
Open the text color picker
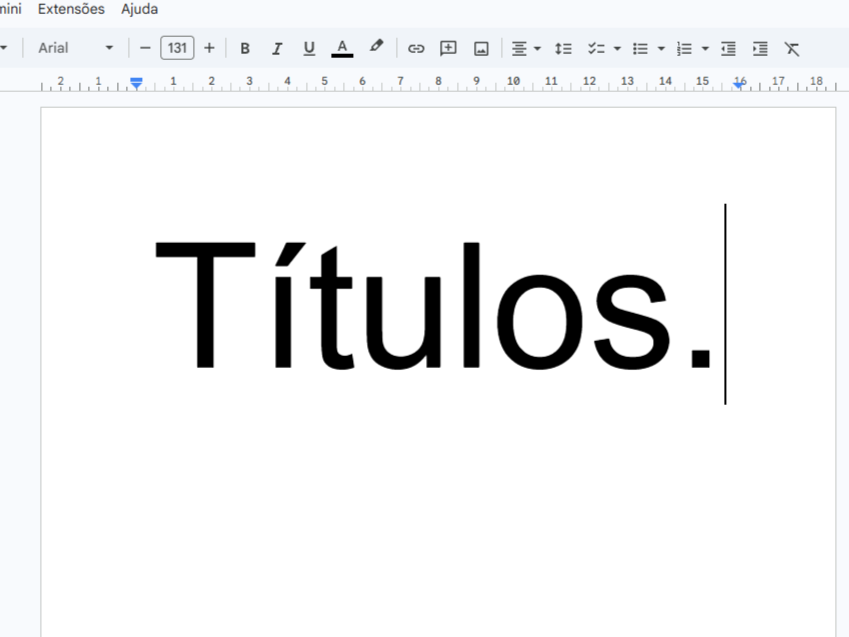(342, 49)
